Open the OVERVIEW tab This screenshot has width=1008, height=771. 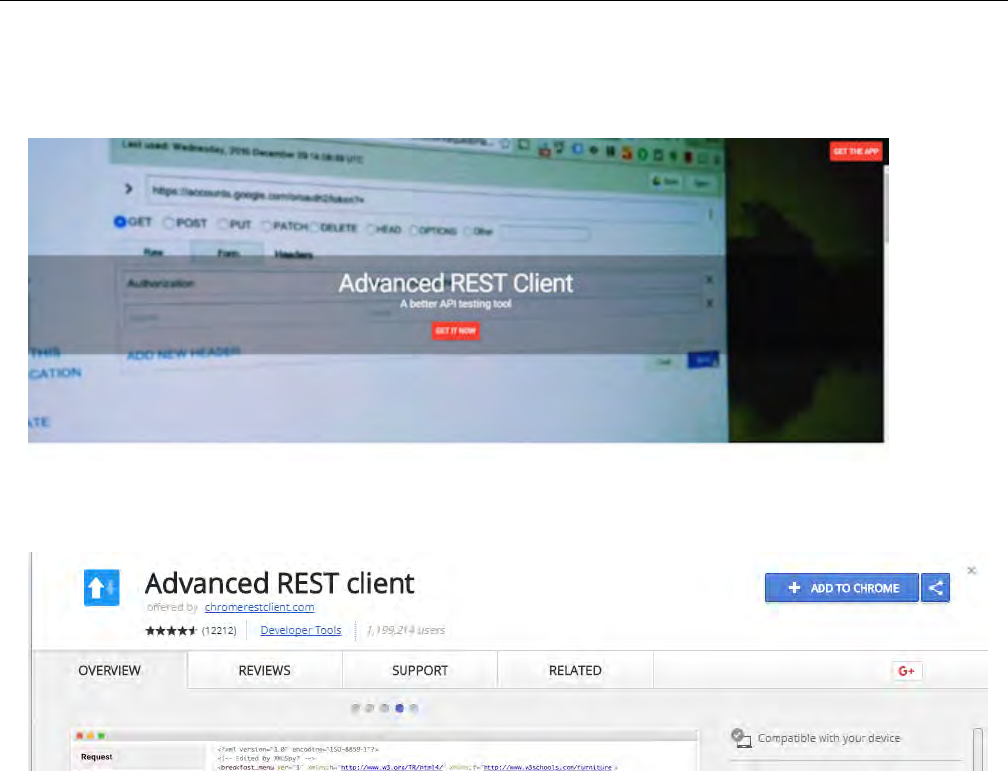click(109, 671)
